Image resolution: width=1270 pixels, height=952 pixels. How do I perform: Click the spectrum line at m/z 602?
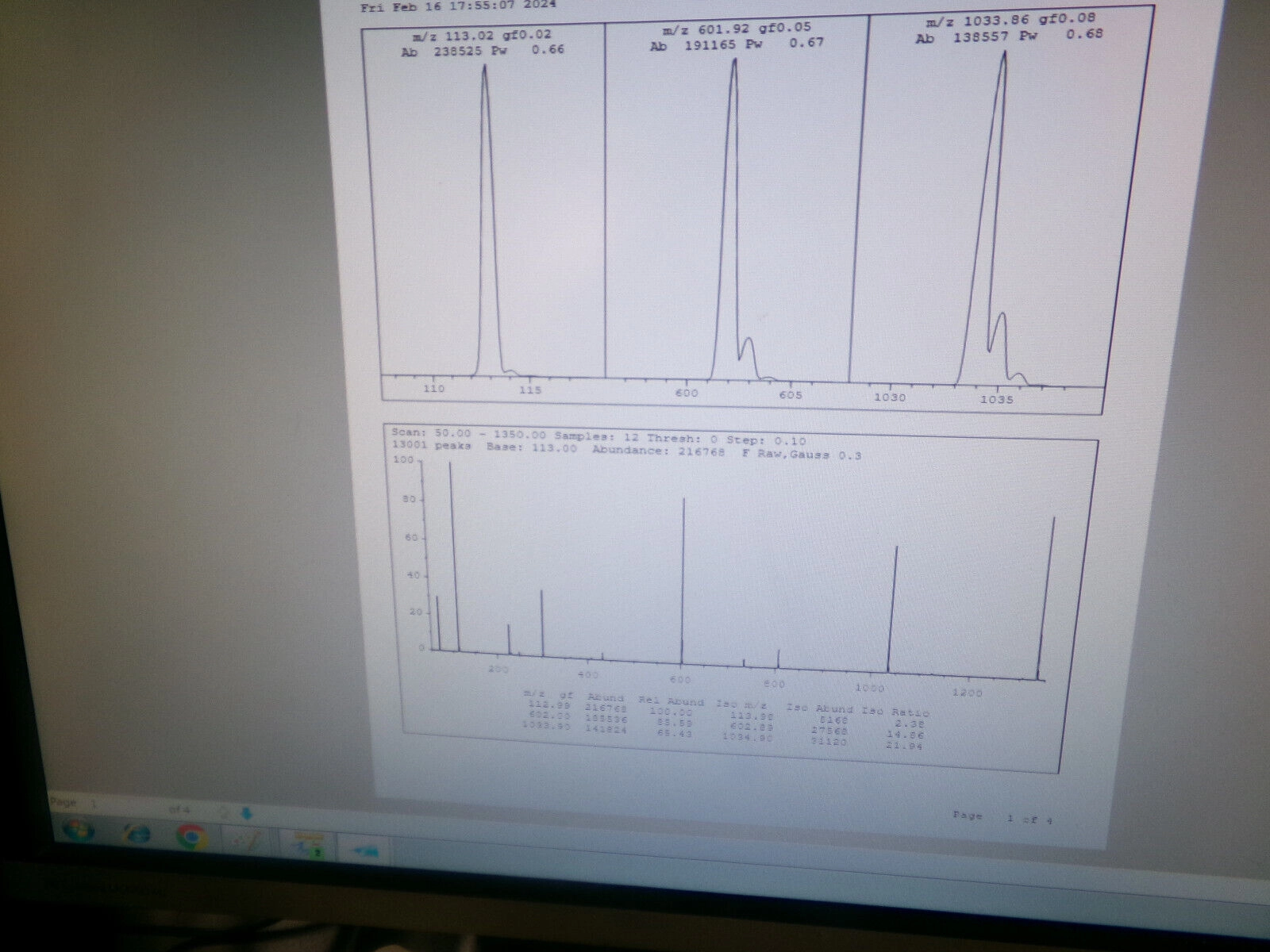(x=683, y=581)
